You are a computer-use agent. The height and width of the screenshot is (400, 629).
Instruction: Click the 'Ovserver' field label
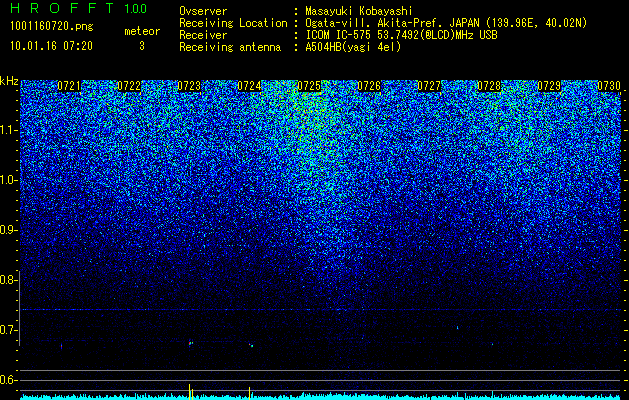coord(203,12)
